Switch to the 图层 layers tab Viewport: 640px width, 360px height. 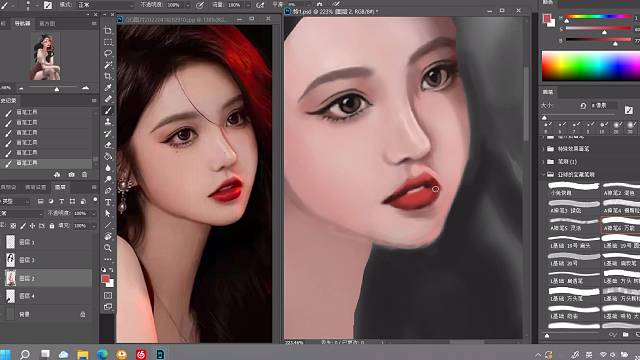(x=60, y=187)
